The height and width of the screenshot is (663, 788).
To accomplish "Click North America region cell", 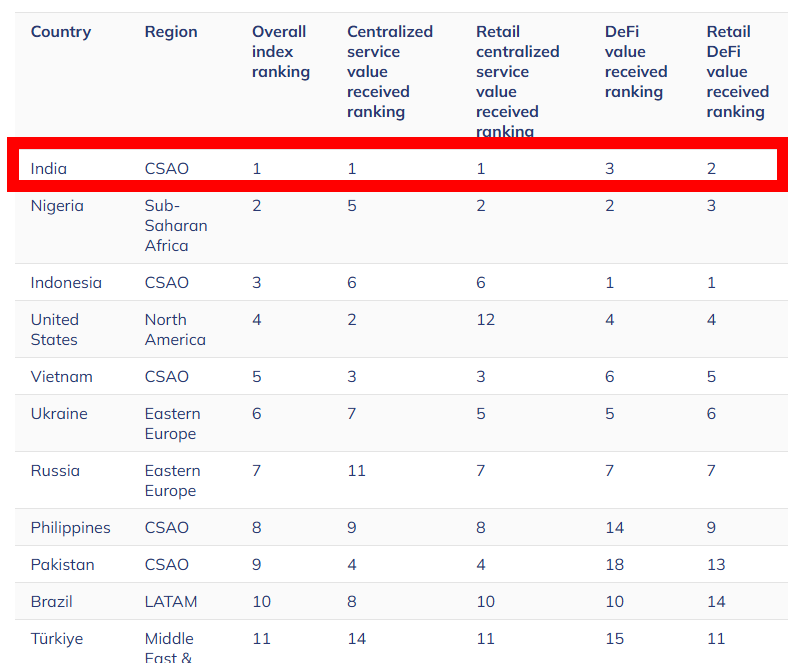I will coord(175,330).
